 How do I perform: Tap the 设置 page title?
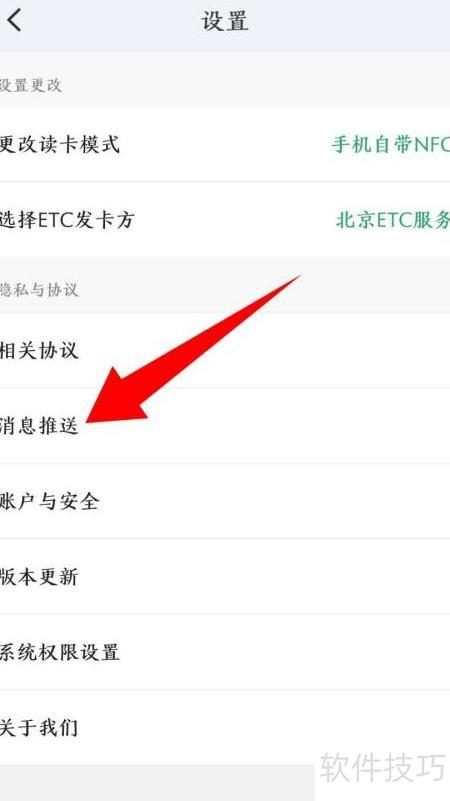pyautogui.click(x=225, y=21)
